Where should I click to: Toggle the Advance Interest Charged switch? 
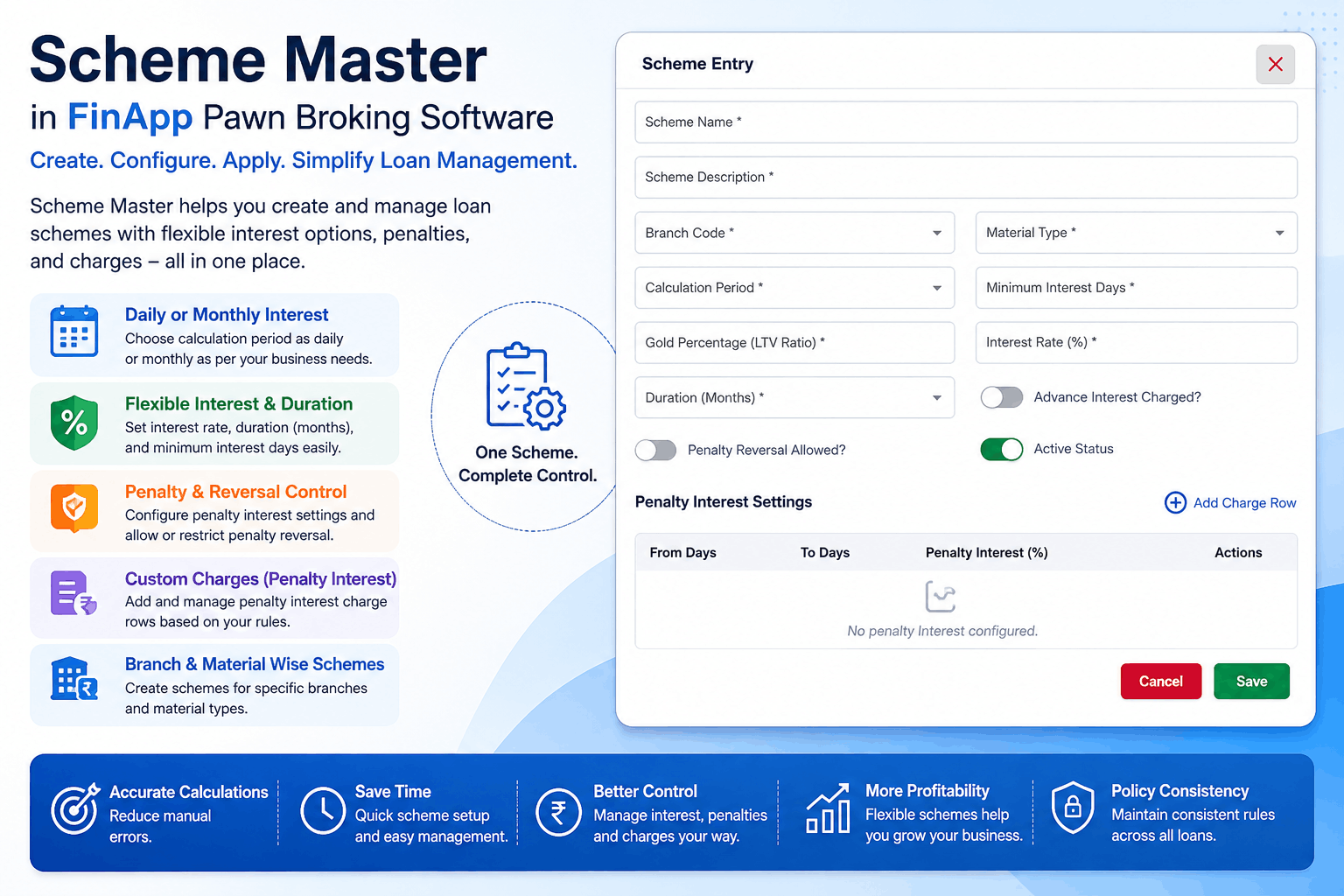[x=1002, y=397]
